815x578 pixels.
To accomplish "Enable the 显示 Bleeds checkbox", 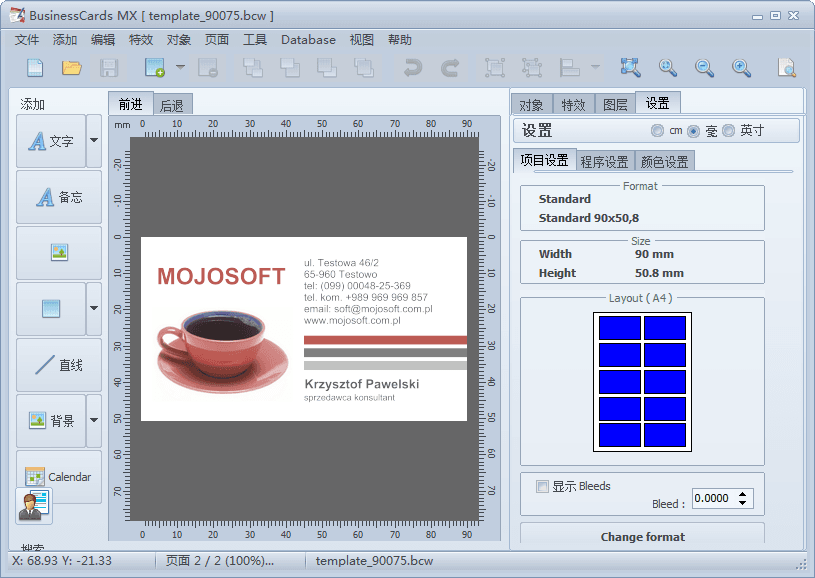I will coord(542,487).
